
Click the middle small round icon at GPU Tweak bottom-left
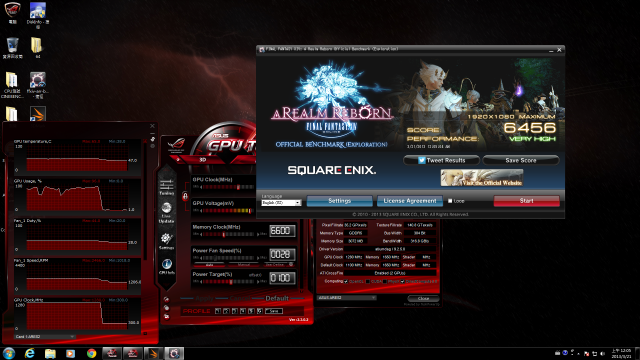coord(167,308)
